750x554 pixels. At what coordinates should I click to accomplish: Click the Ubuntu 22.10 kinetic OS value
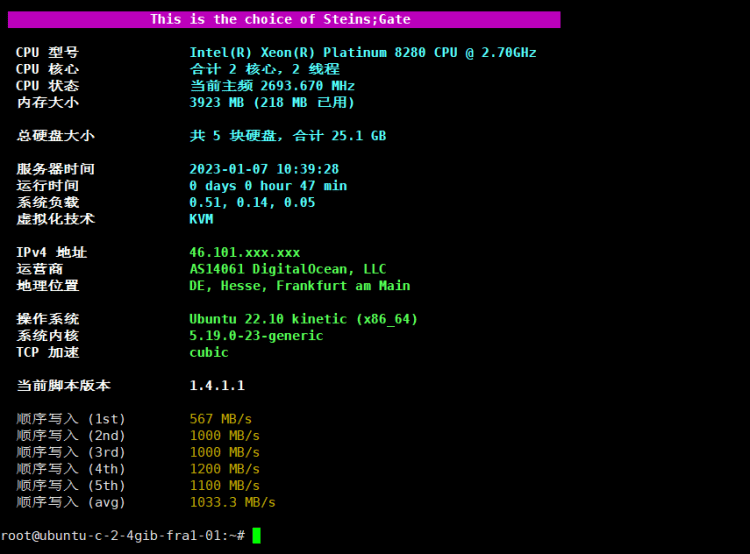pyautogui.click(x=303, y=319)
